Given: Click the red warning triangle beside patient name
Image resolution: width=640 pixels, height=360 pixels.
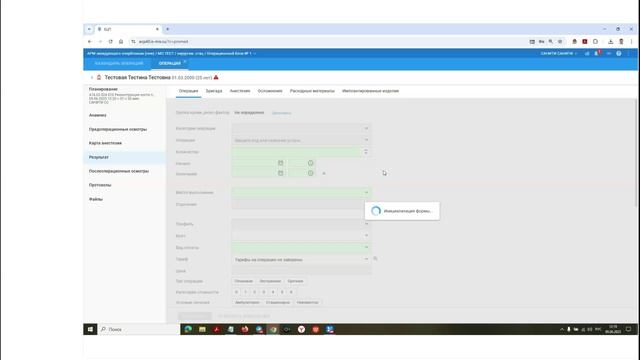Looking at the screenshot, I should click(x=216, y=77).
